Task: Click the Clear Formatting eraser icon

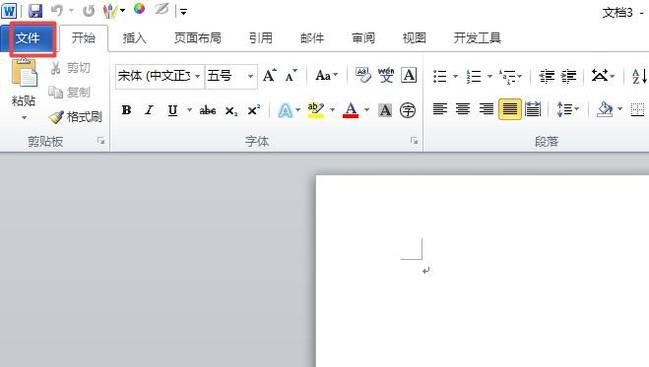Action: pos(363,75)
